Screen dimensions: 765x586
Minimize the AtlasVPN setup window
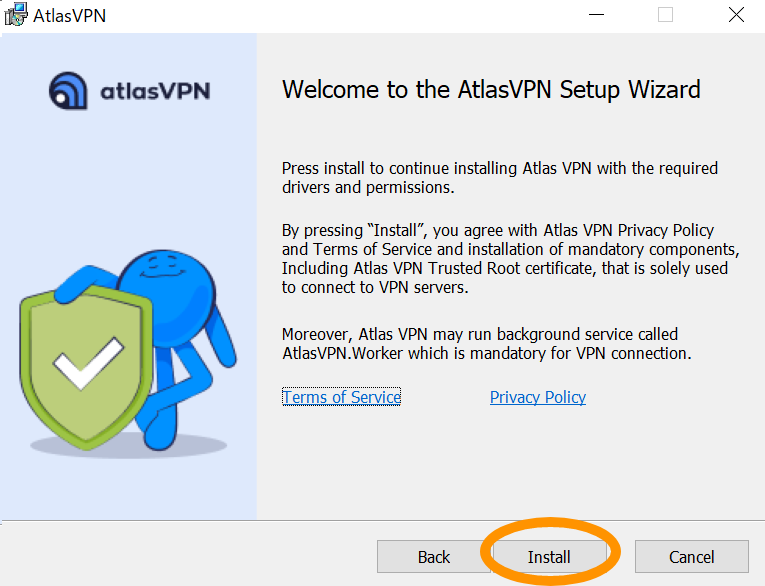(596, 15)
